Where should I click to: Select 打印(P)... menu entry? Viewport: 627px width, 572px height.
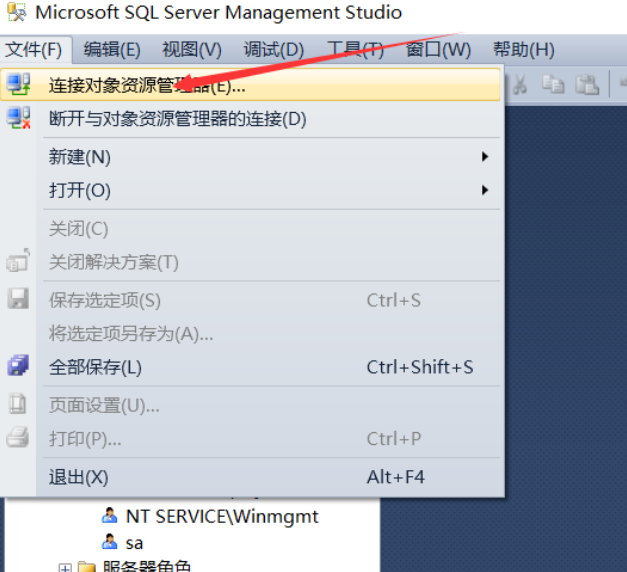click(x=250, y=439)
